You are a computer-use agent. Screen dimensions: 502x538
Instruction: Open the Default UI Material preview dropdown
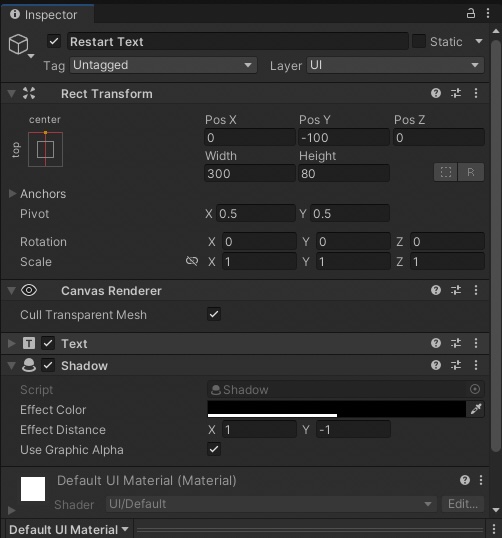coord(69,529)
